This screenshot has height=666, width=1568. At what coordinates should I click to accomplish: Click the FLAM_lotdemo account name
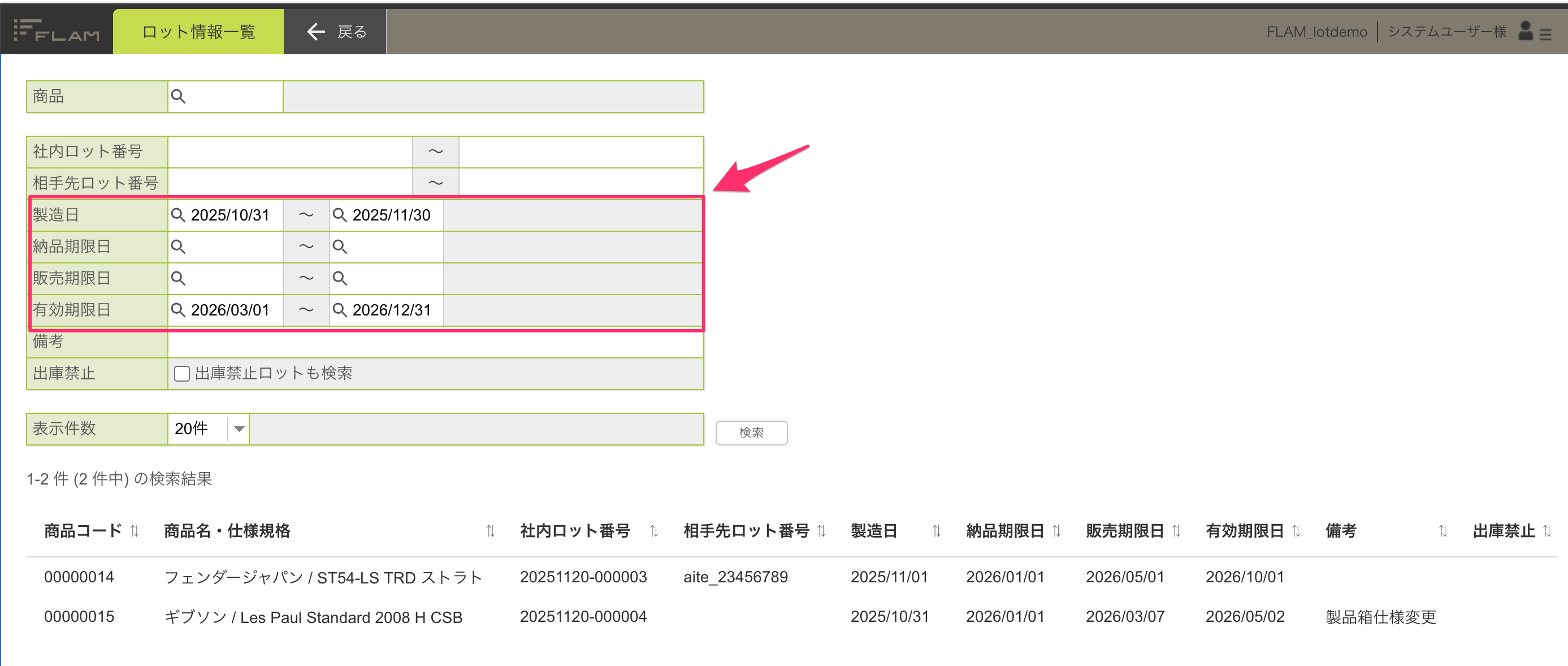1316,32
